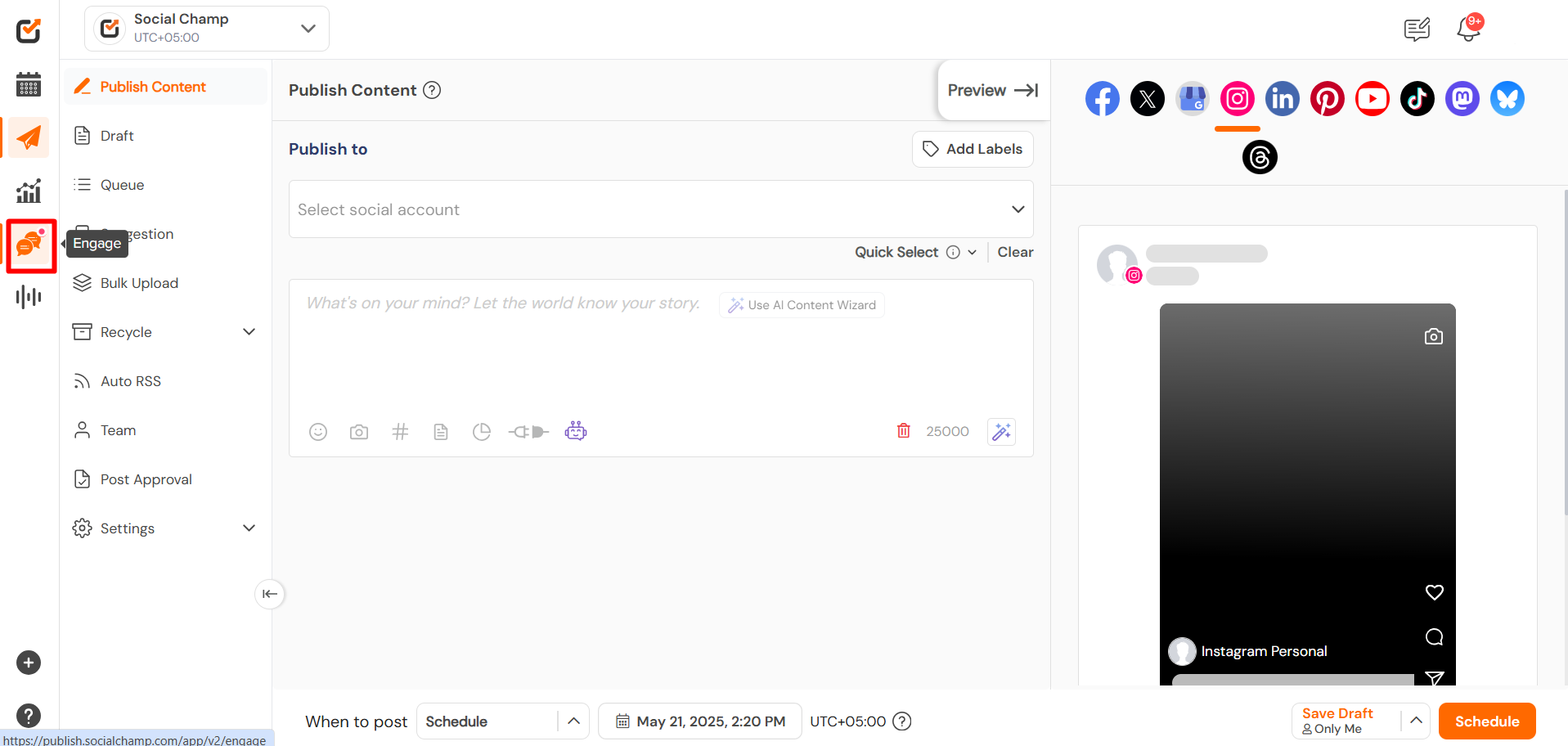1568x746 pixels.
Task: Click the plus add button in sidebar
Action: 29,663
